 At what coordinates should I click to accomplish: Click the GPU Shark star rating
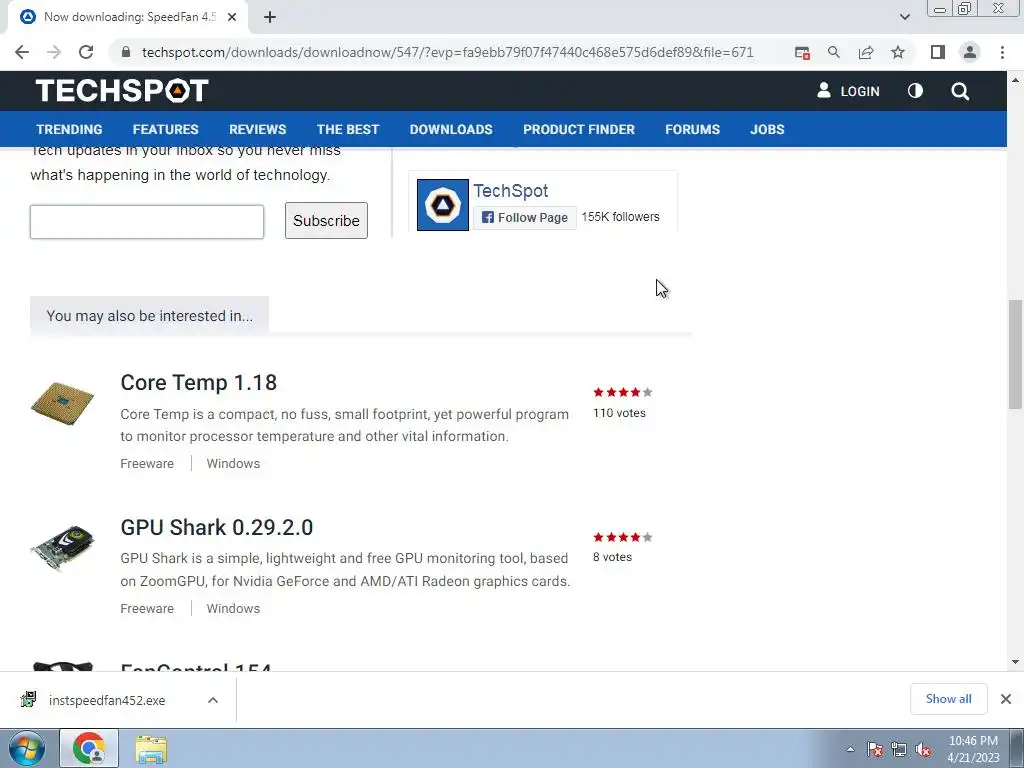[x=622, y=537]
